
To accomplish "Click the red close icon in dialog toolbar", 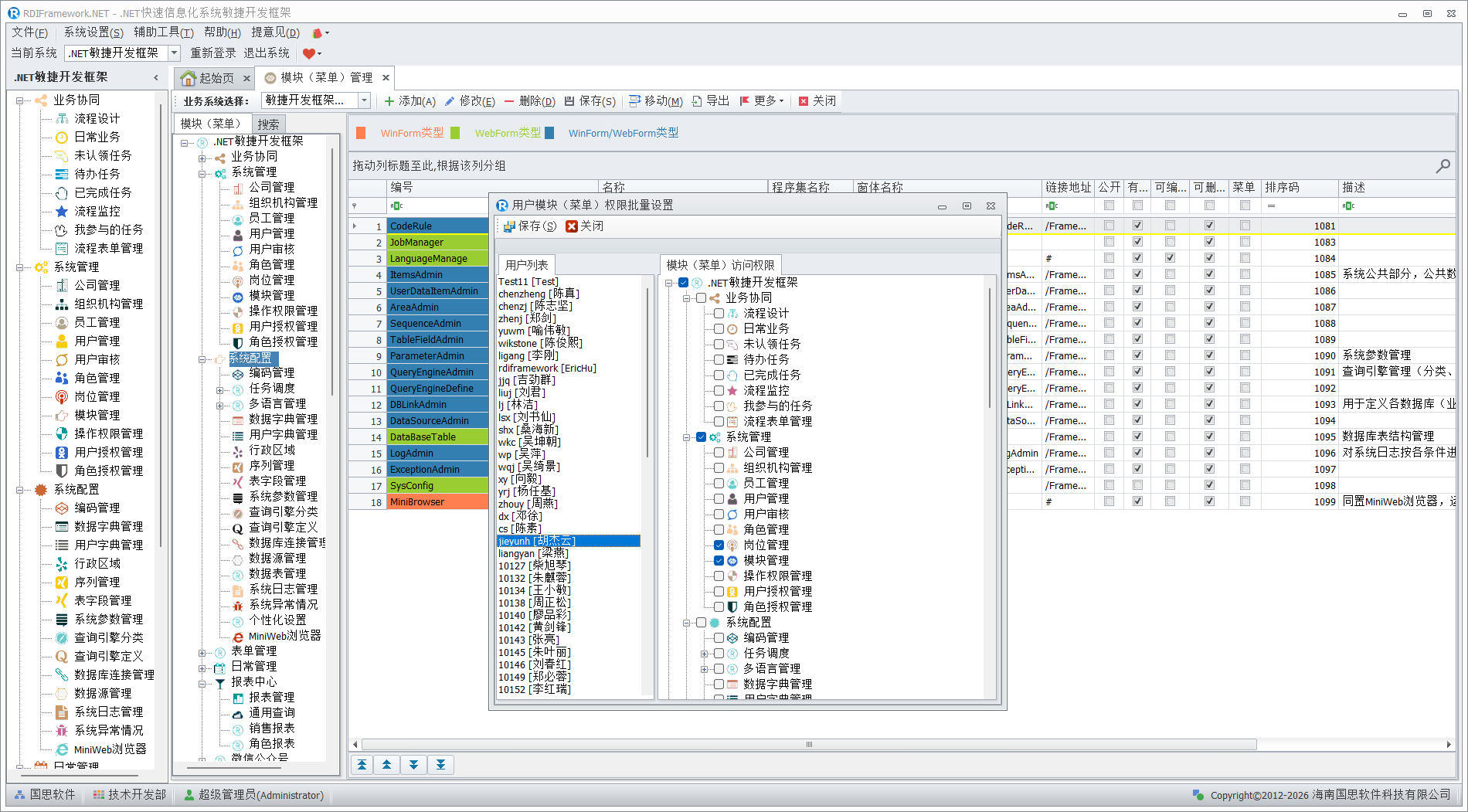I will (x=572, y=226).
